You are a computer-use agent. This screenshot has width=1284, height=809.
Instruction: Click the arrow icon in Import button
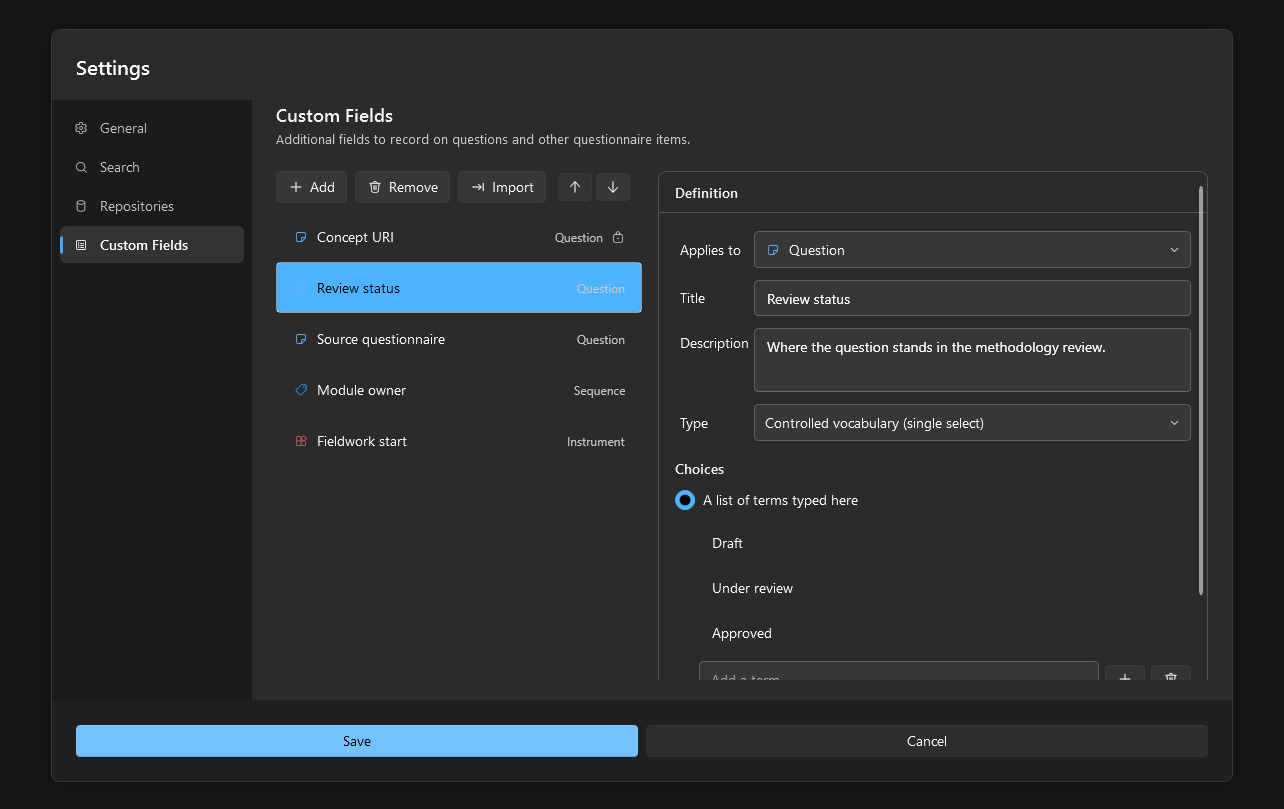[x=478, y=187]
